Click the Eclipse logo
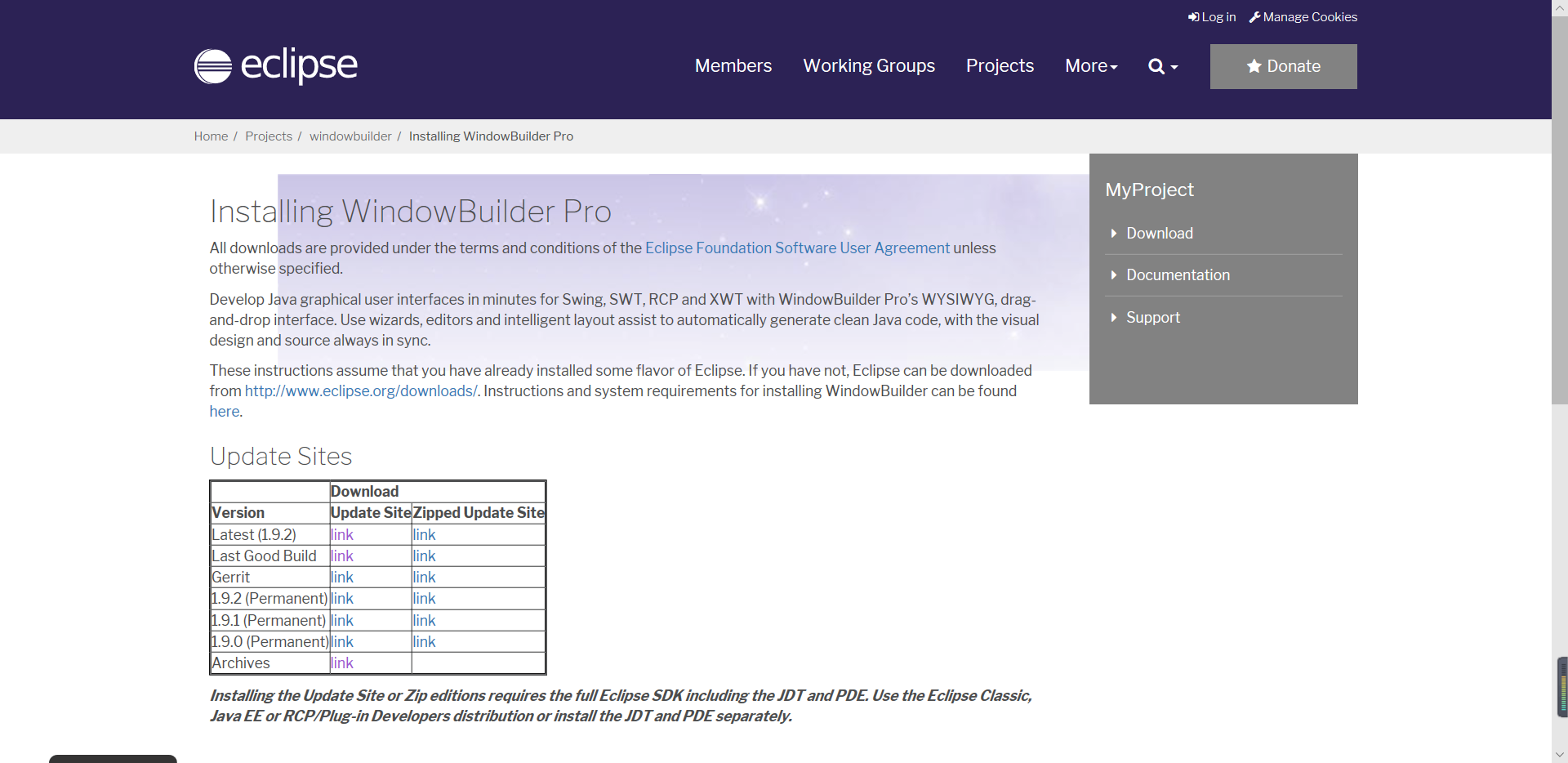The height and width of the screenshot is (763, 1568). point(275,65)
